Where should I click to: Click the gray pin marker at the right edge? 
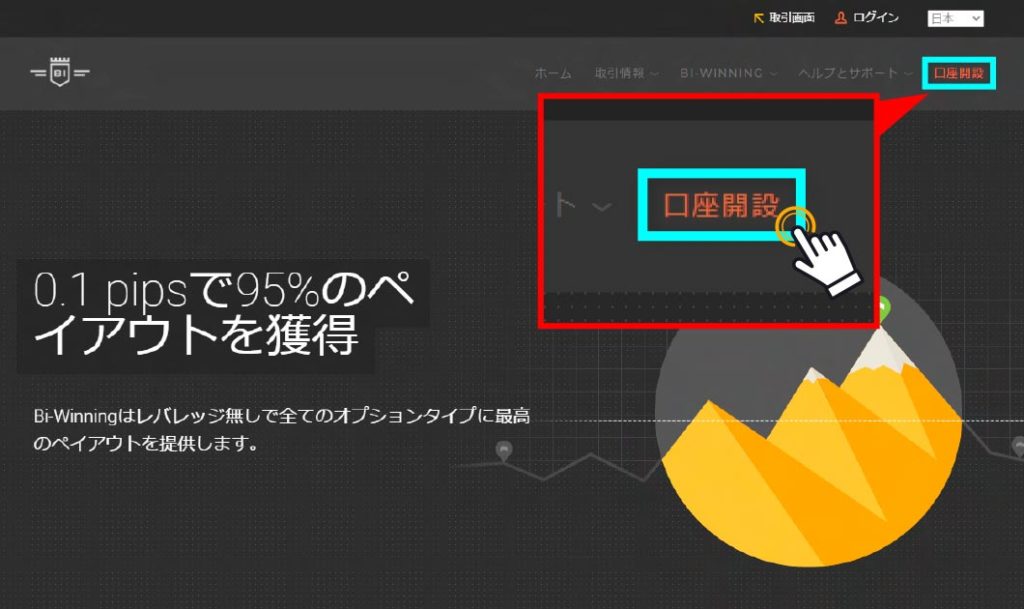pos(1016,445)
